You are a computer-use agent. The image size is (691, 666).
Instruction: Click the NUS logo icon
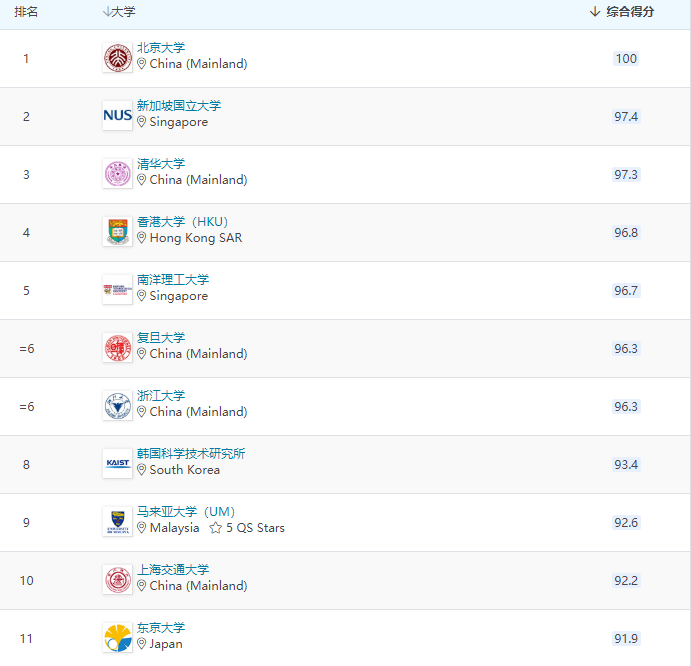117,116
